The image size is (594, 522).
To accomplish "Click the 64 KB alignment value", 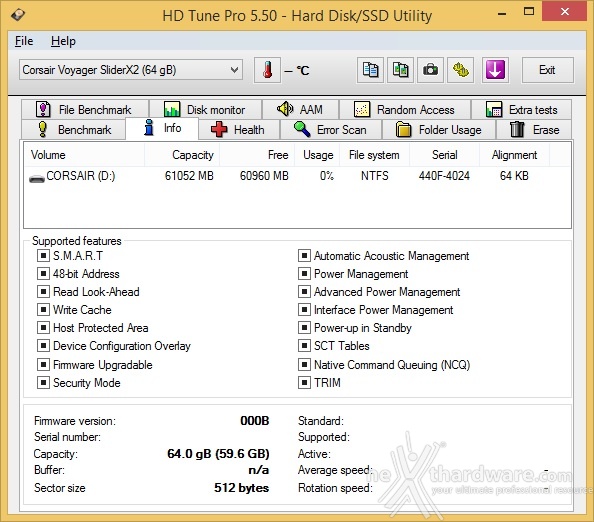I will click(x=514, y=176).
